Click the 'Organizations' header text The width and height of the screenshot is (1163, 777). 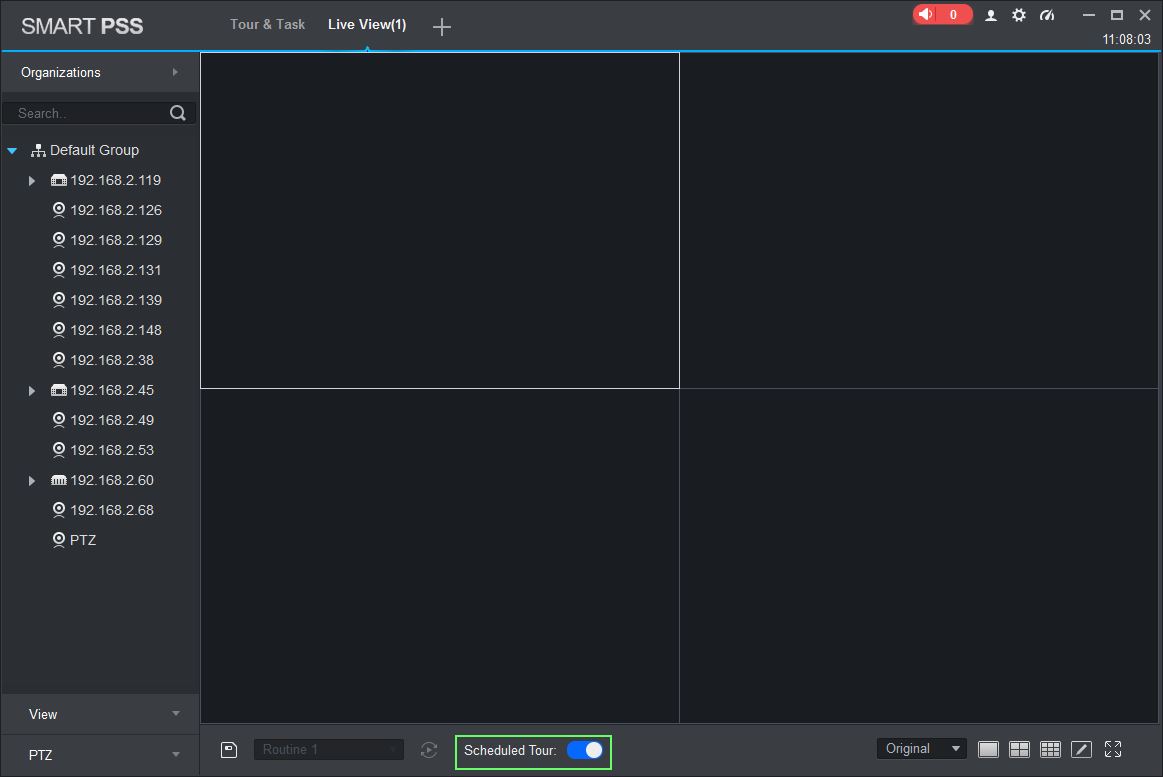61,72
